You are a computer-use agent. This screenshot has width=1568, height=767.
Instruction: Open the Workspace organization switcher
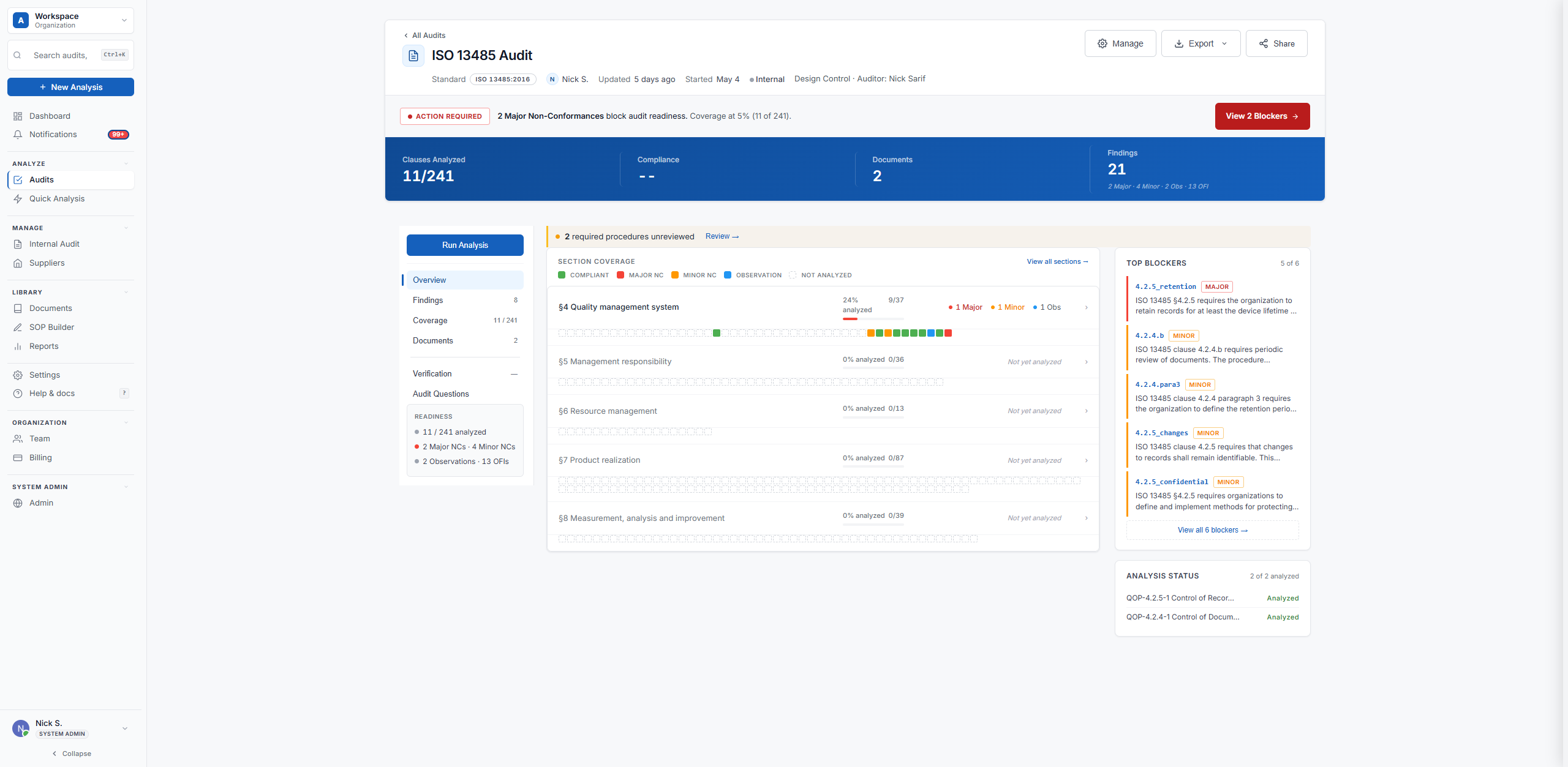click(x=70, y=20)
